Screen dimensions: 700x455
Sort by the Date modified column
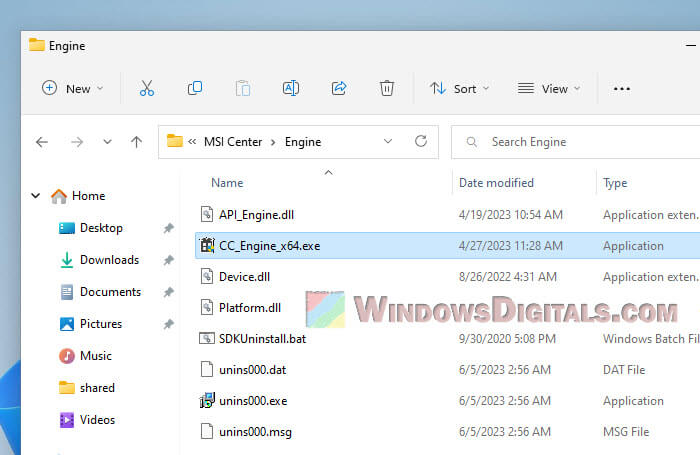pyautogui.click(x=496, y=183)
